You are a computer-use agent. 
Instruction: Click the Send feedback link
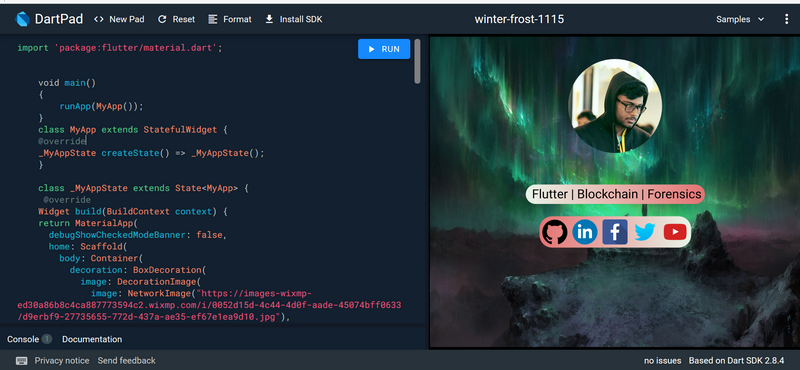[x=127, y=360]
